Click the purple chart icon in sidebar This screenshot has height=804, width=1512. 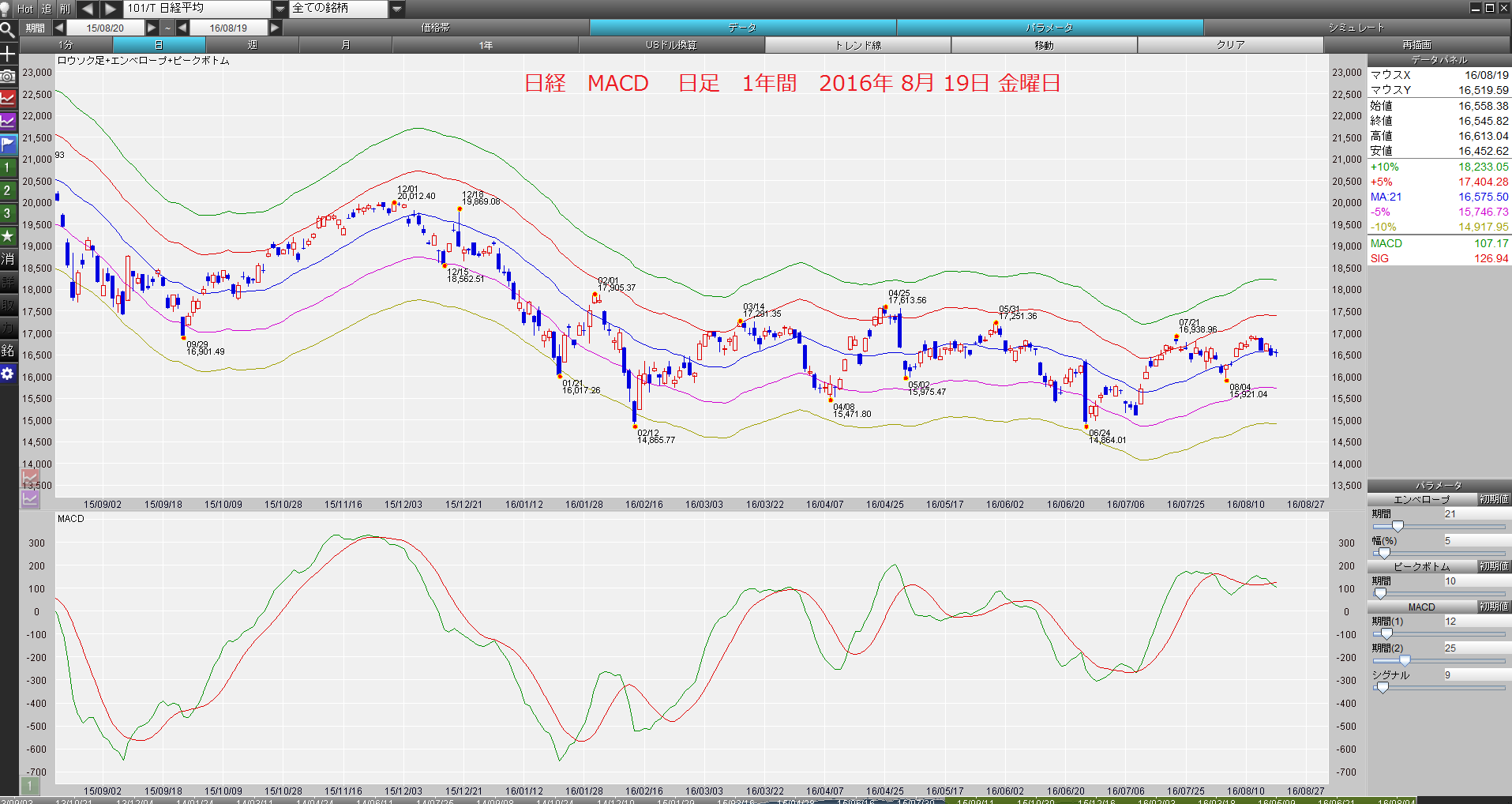[x=8, y=122]
